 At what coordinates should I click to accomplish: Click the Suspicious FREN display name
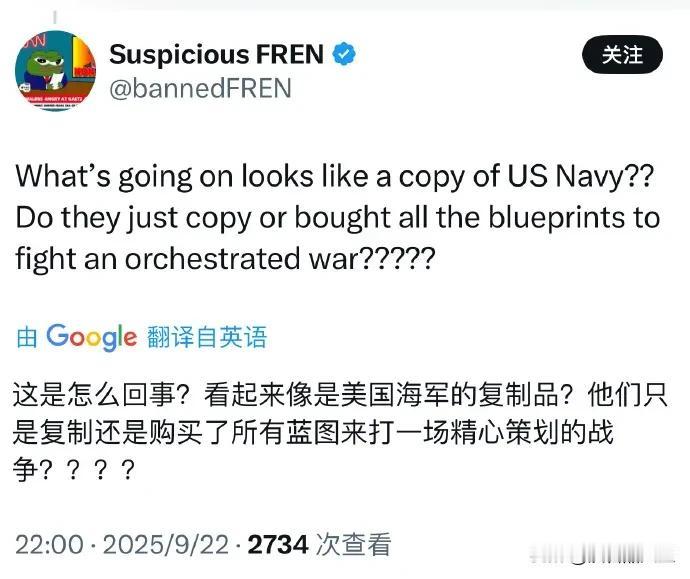click(217, 54)
